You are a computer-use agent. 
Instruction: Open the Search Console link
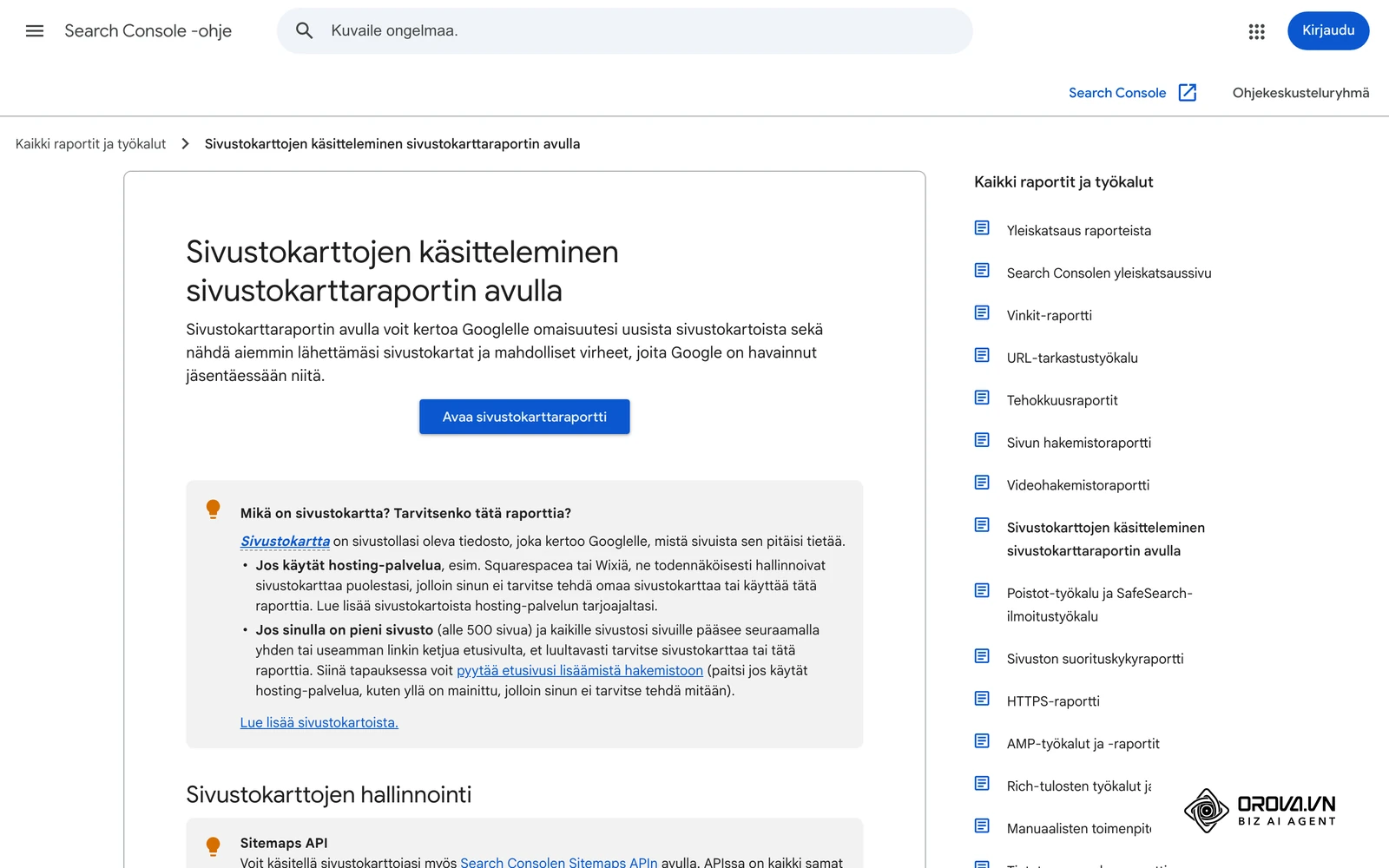tap(1117, 93)
